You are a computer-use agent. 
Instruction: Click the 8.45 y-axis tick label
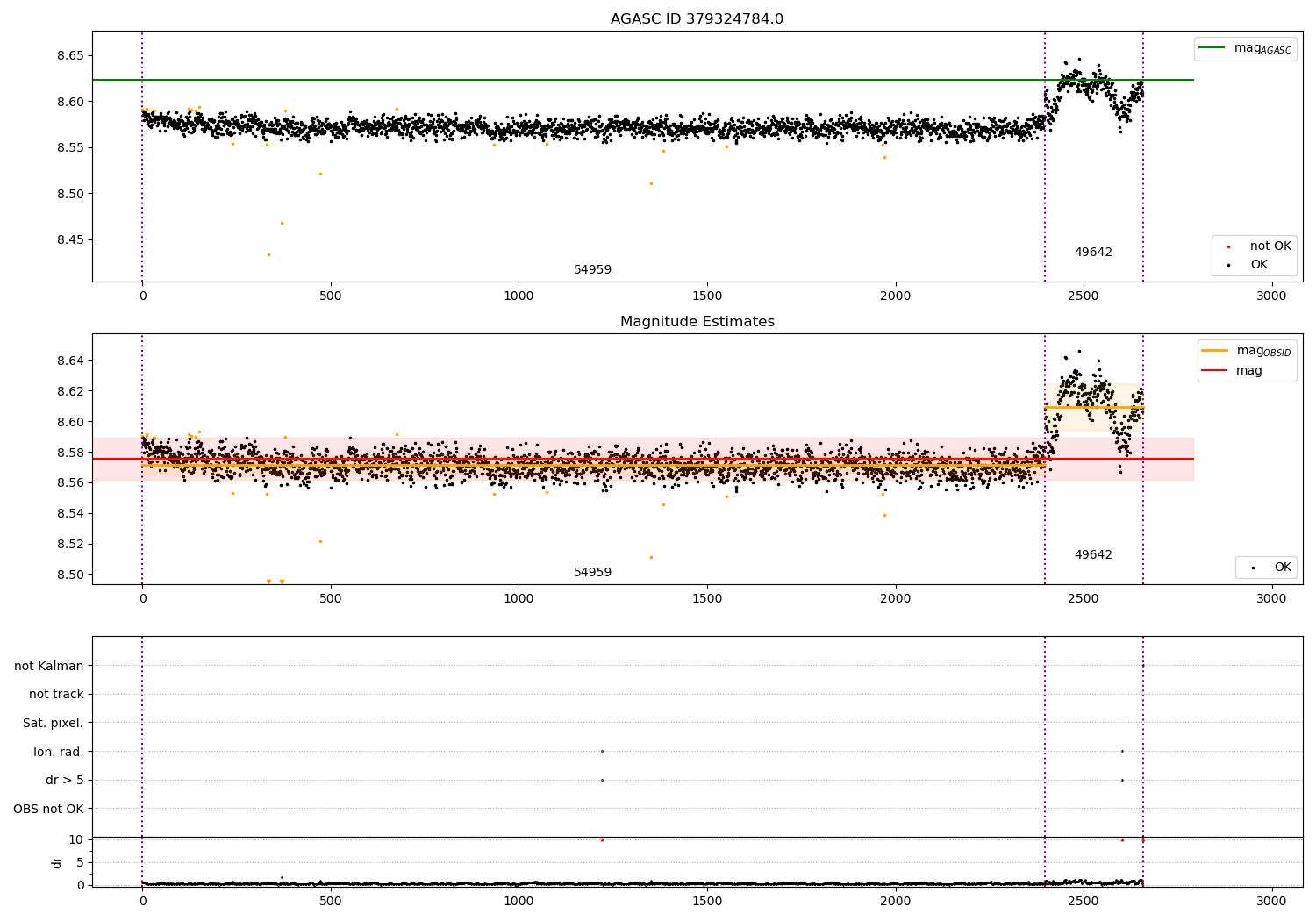[x=70, y=240]
